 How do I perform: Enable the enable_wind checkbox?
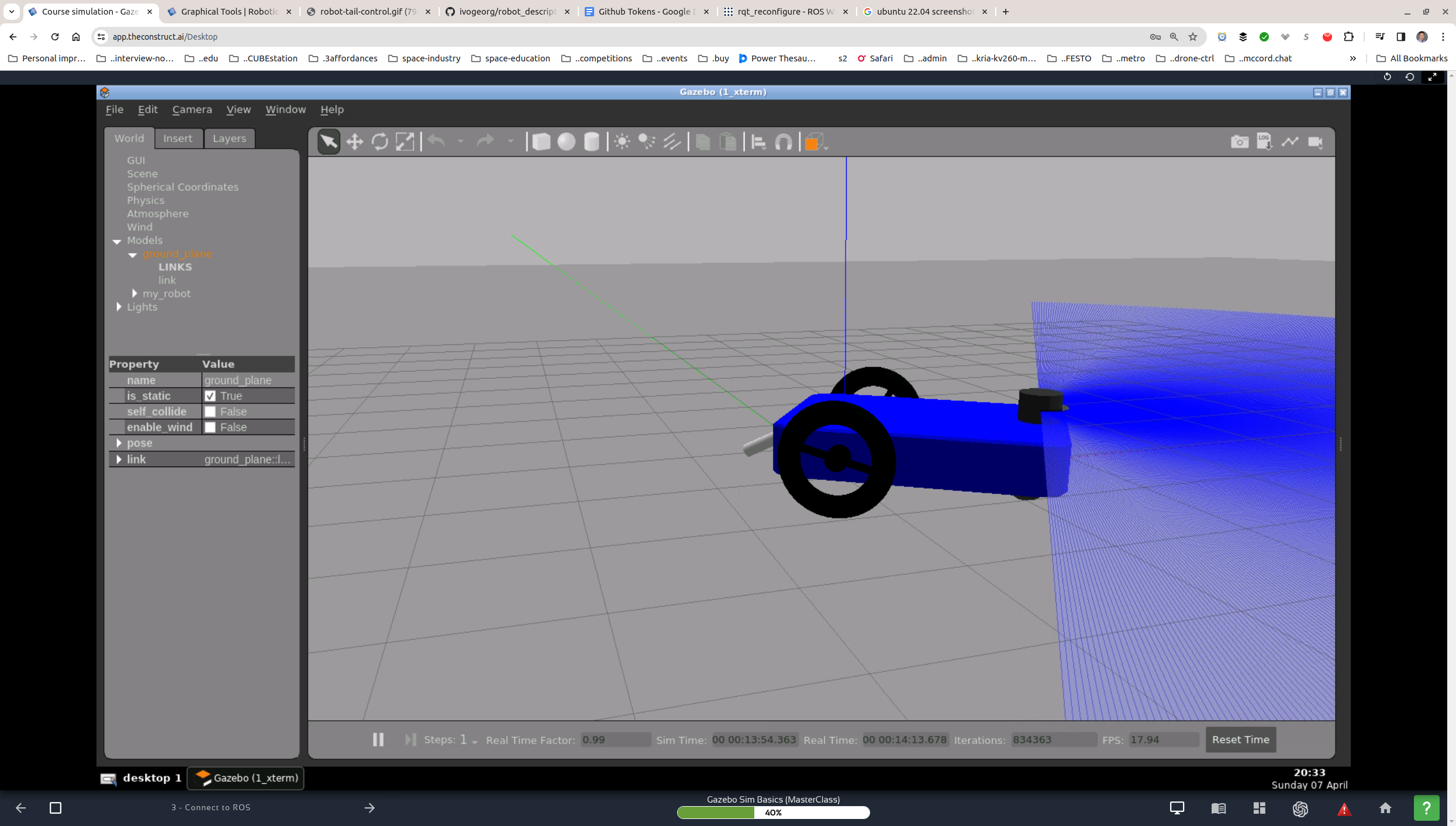pyautogui.click(x=211, y=427)
